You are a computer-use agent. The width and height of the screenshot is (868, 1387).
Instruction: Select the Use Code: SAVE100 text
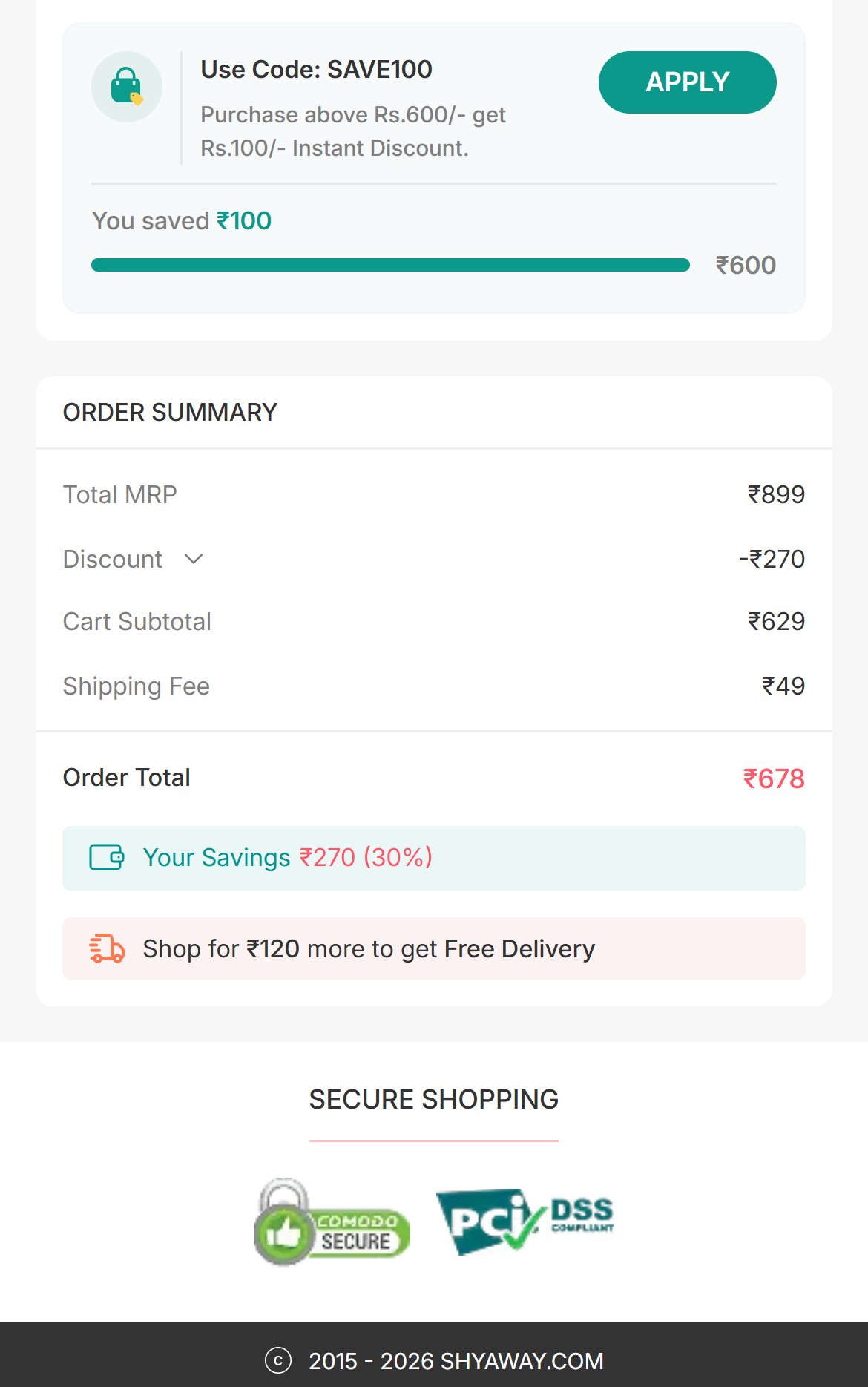tap(317, 69)
